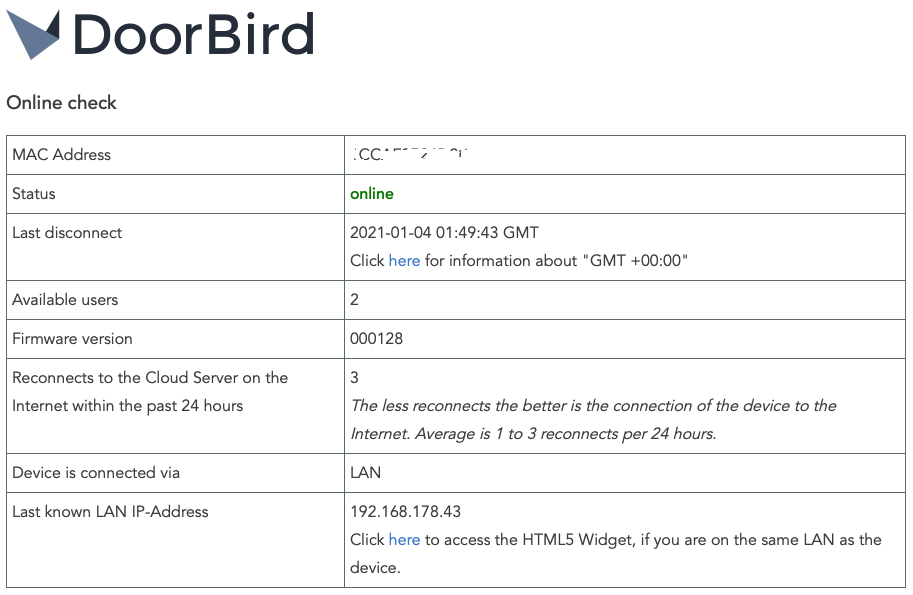The height and width of the screenshot is (595, 913).
Task: Click the Reconnects to the Cloud Server label
Action: pyautogui.click(x=150, y=391)
